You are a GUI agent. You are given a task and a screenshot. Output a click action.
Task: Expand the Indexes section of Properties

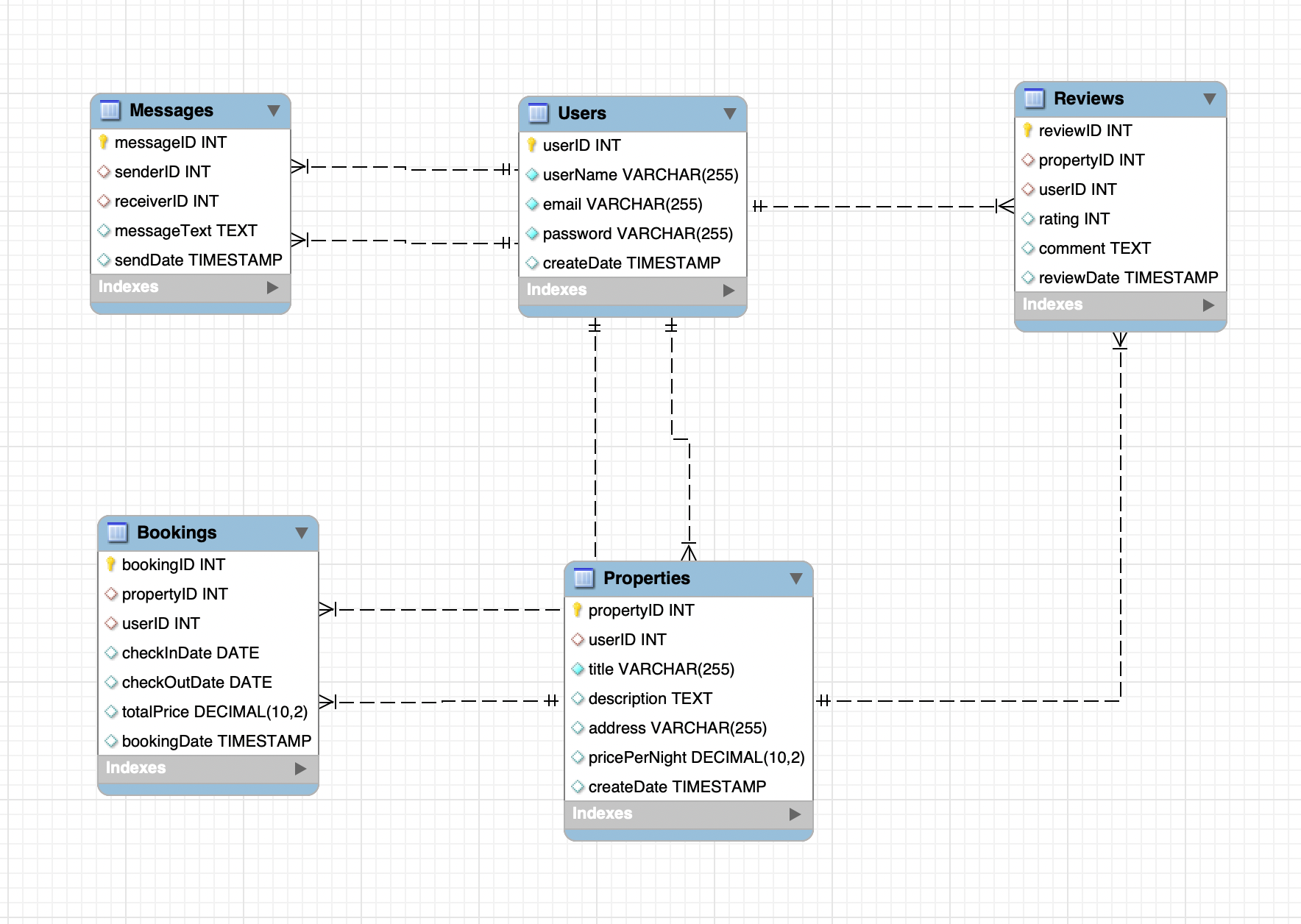tap(795, 814)
